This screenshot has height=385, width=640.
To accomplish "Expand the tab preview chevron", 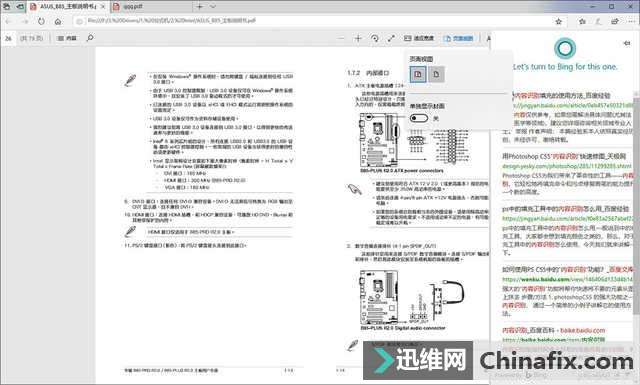I will tap(213, 7).
